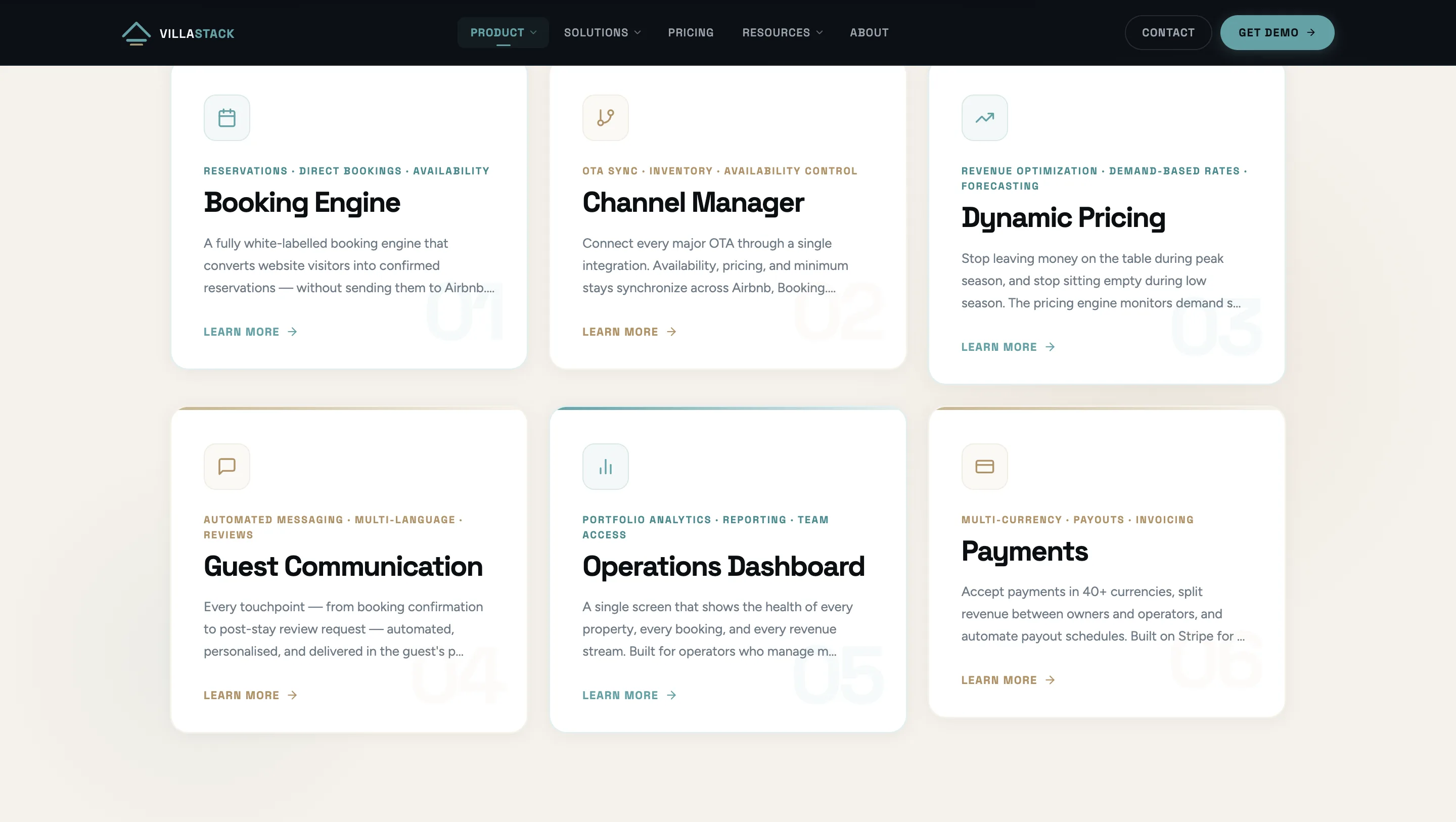This screenshot has height=822, width=1456.
Task: Click the Get Demo button
Action: [x=1277, y=32]
